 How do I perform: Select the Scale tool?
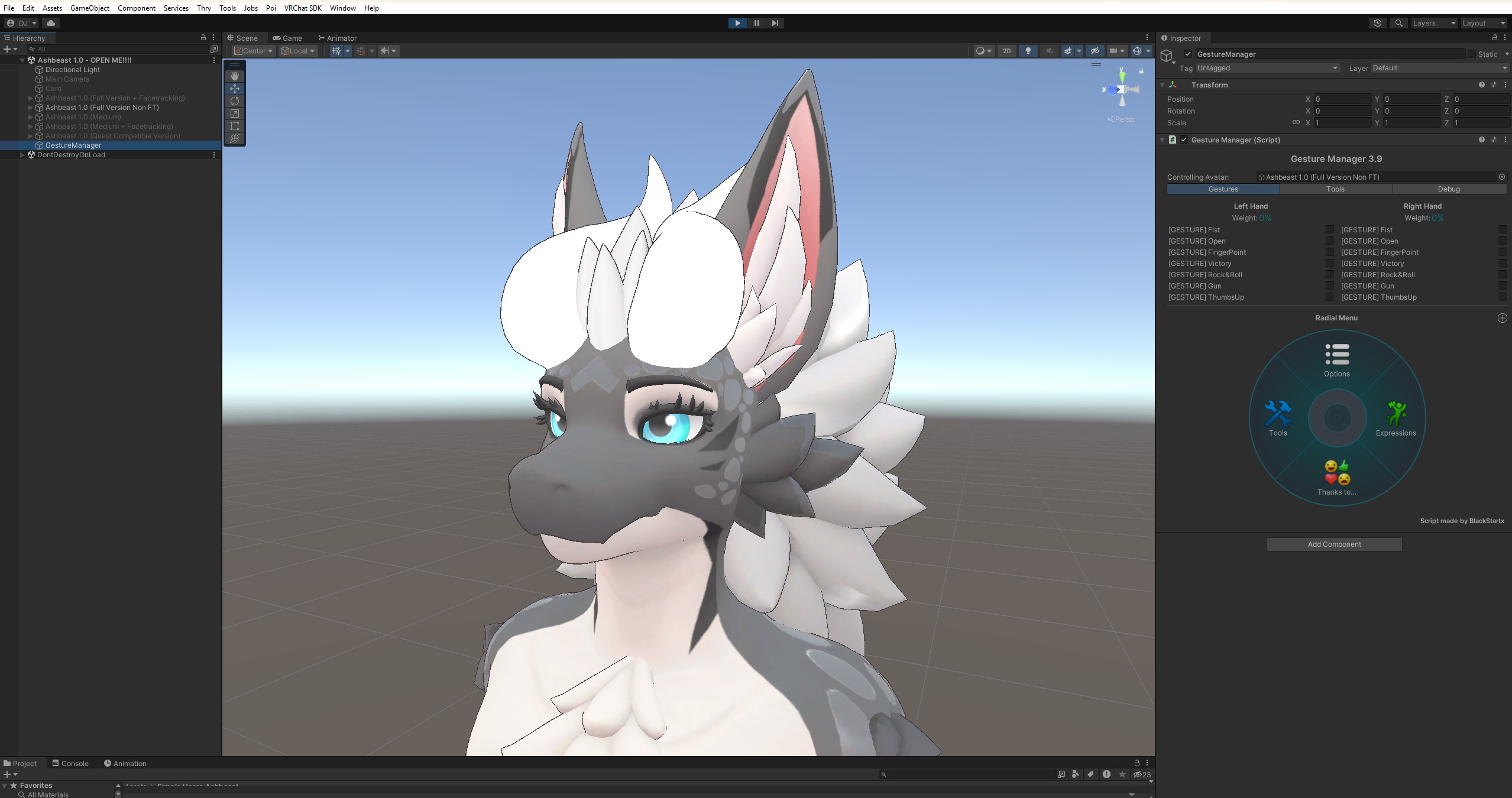(235, 113)
